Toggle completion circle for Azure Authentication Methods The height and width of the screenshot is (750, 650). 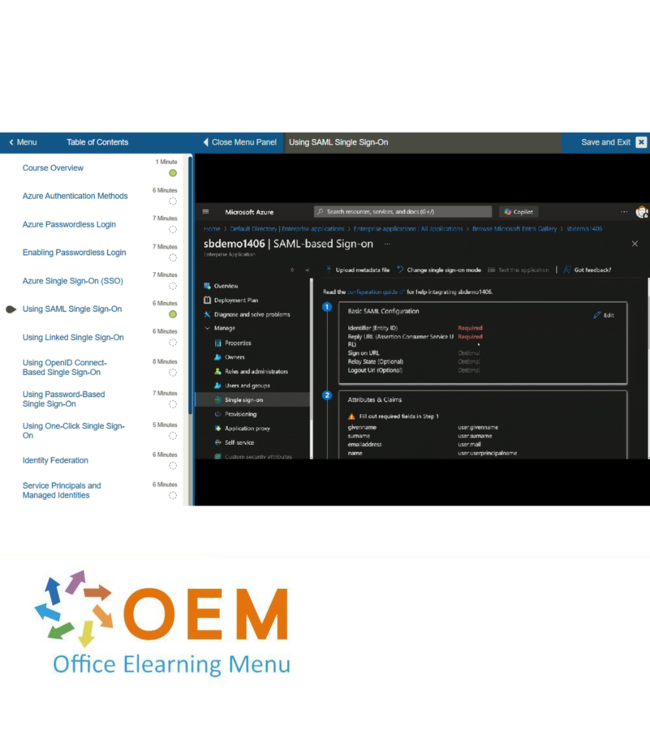click(x=173, y=201)
